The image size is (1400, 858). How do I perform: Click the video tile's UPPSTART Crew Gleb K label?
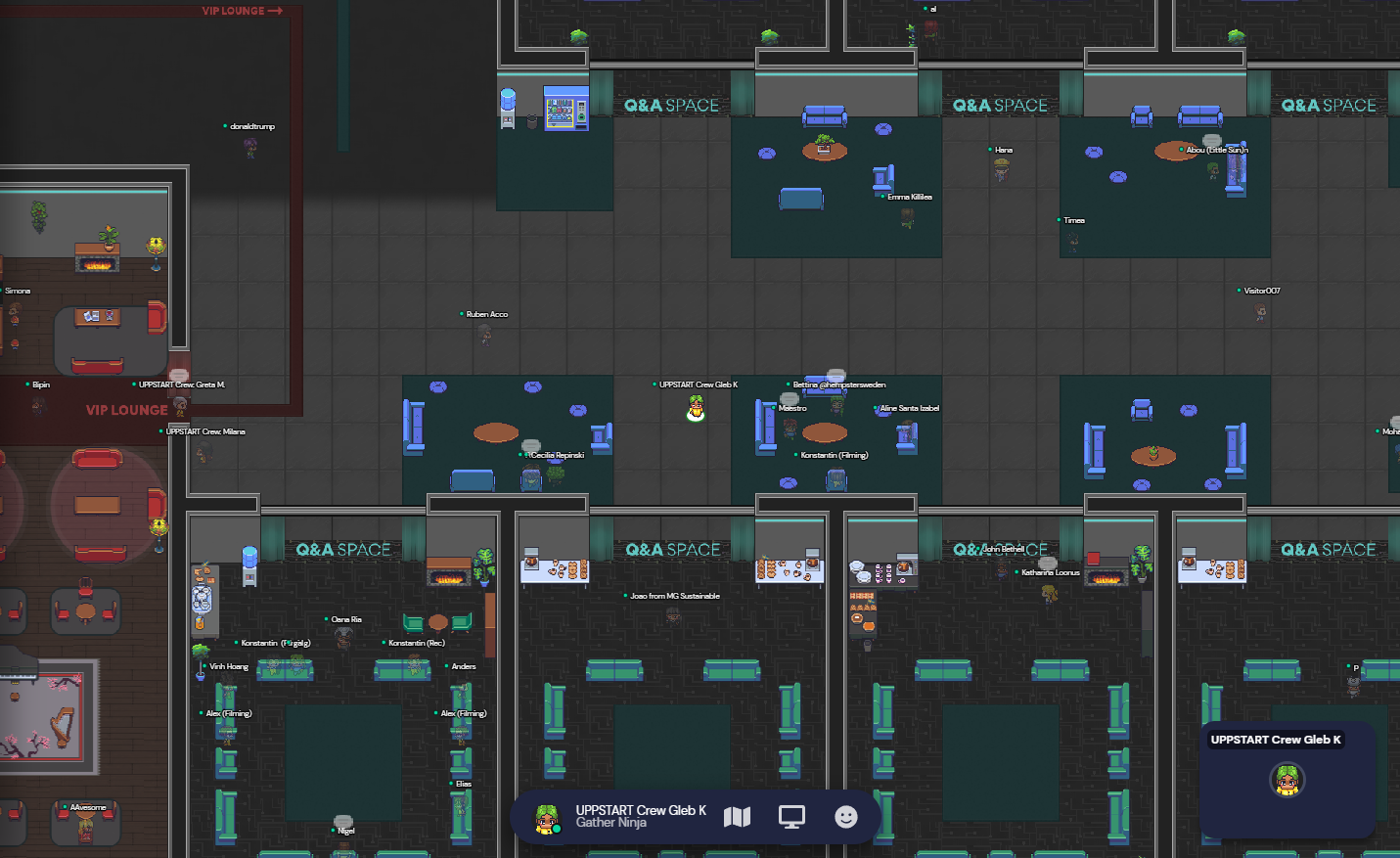(1275, 740)
